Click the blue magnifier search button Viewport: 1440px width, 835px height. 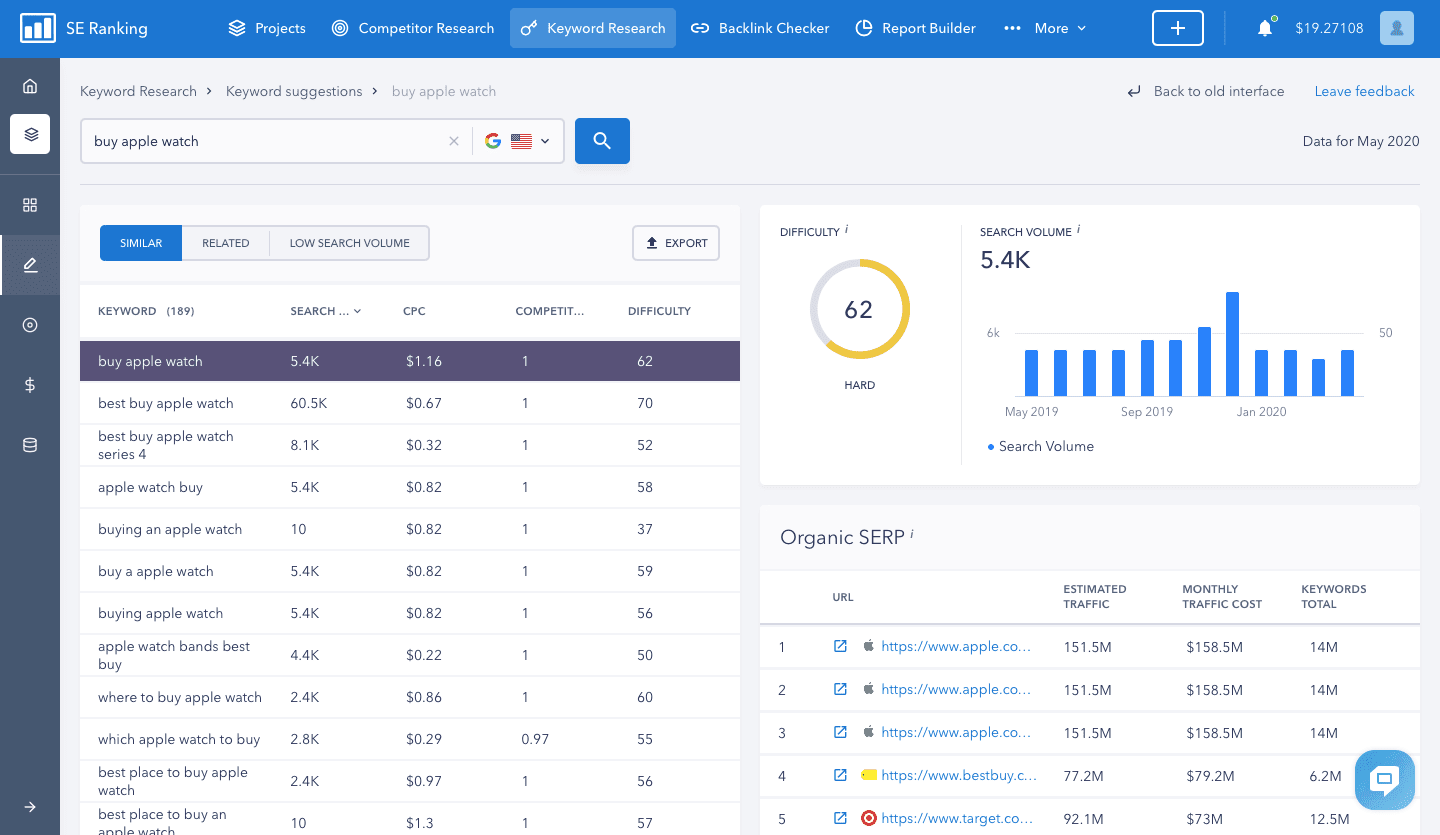click(602, 141)
